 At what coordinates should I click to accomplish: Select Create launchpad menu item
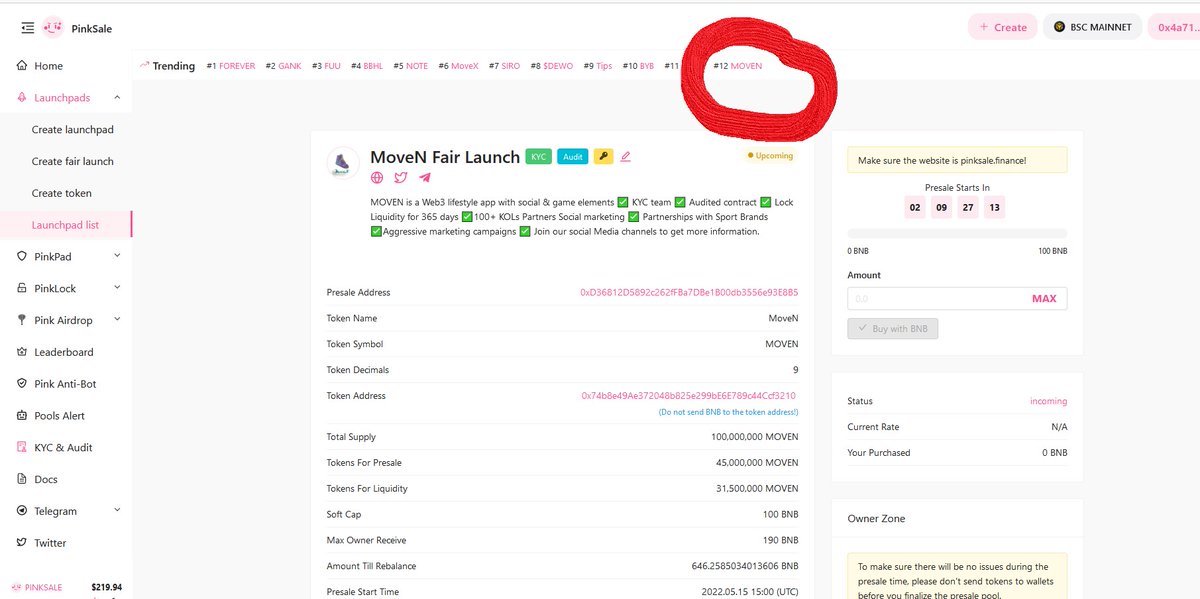tap(73, 130)
